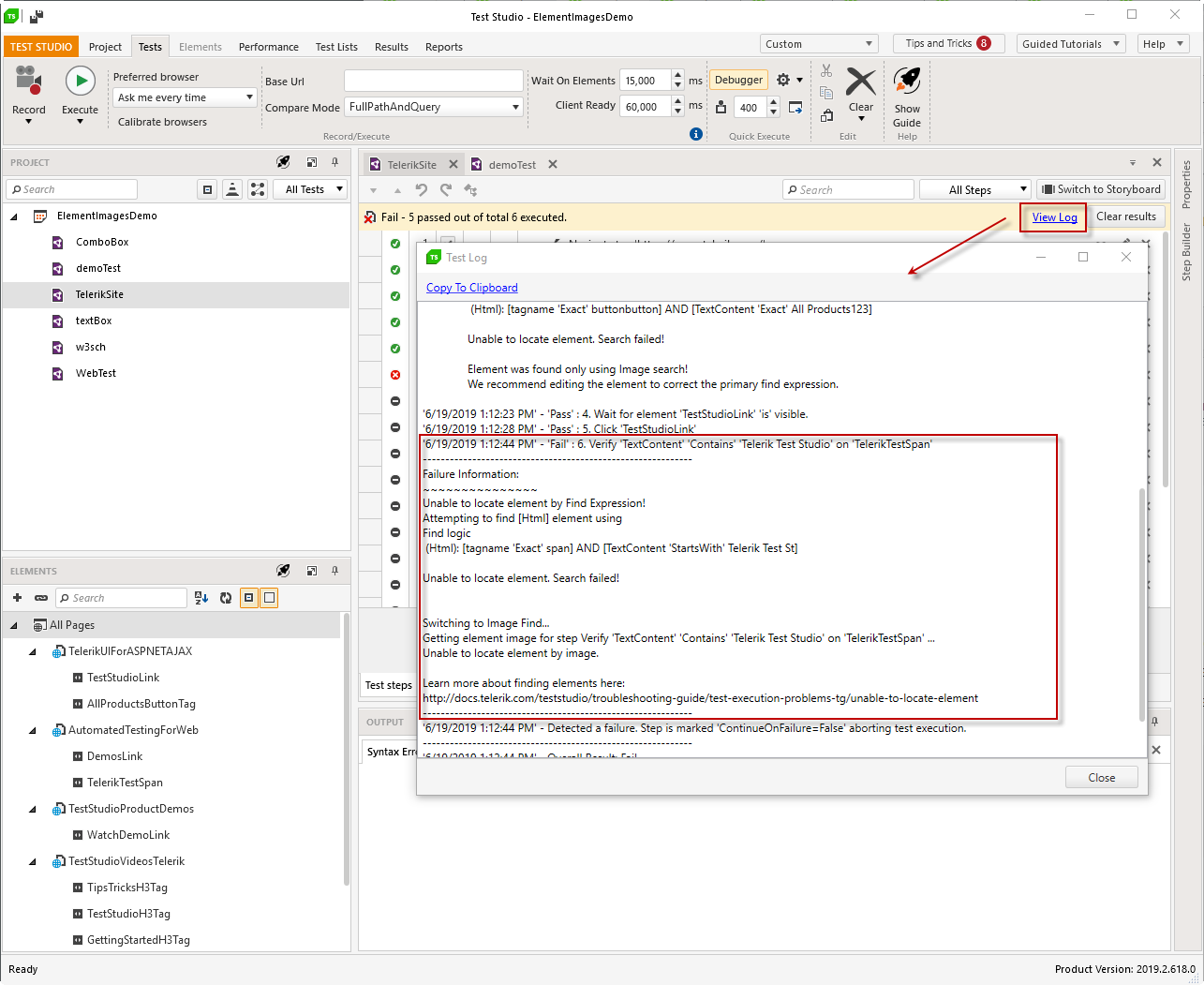The image size is (1204, 985).
Task: Collapse all in Project toolbar
Action: click(x=208, y=189)
